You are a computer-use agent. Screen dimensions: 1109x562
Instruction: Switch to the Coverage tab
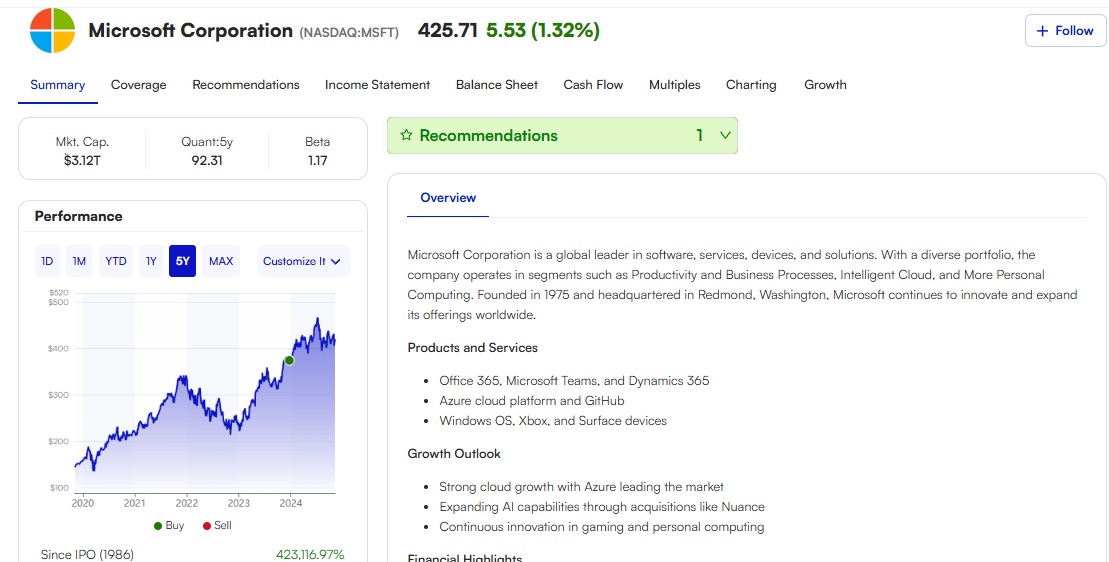[x=139, y=85]
